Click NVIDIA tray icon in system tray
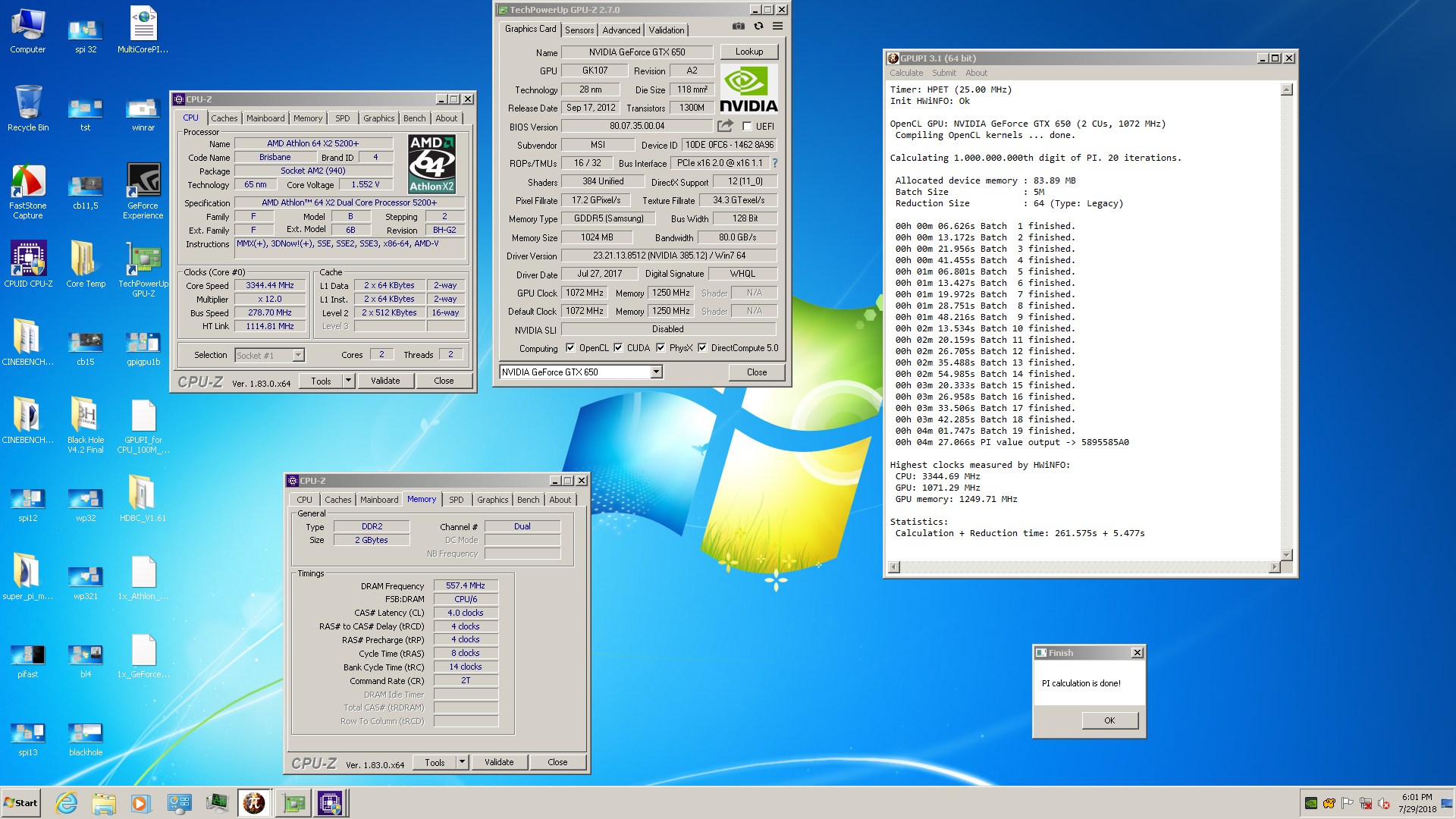The width and height of the screenshot is (1456, 819). (x=1310, y=803)
